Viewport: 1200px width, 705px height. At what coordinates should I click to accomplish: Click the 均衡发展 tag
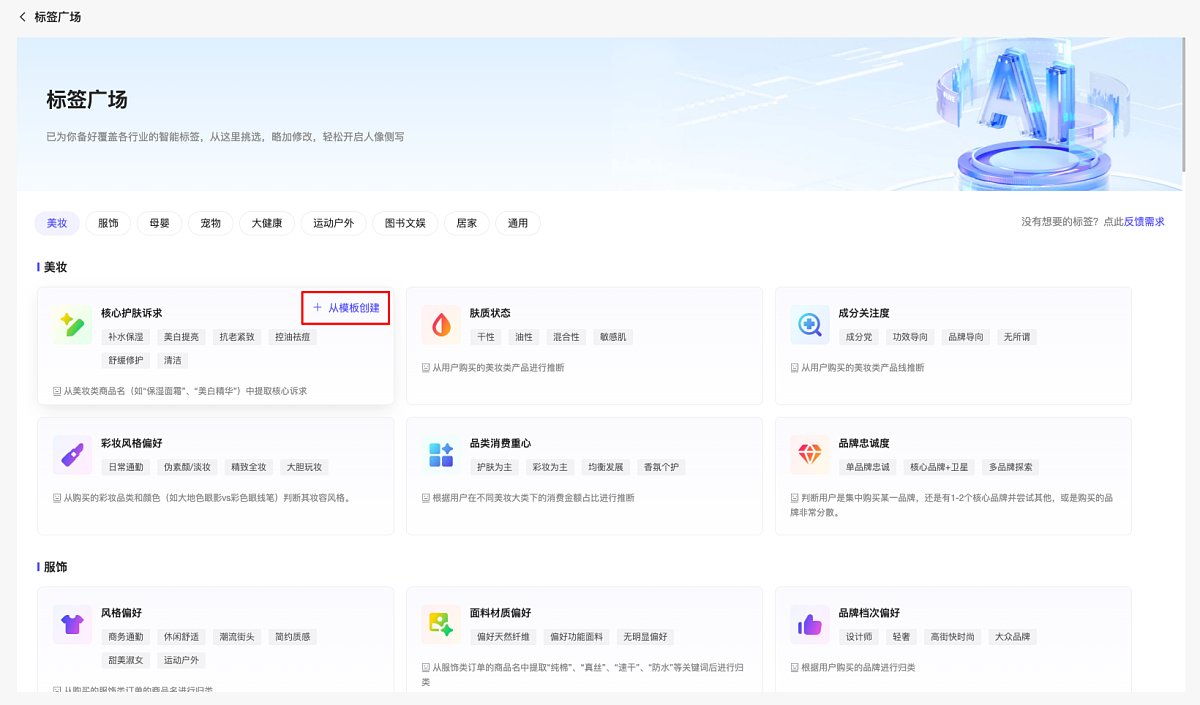coord(607,467)
